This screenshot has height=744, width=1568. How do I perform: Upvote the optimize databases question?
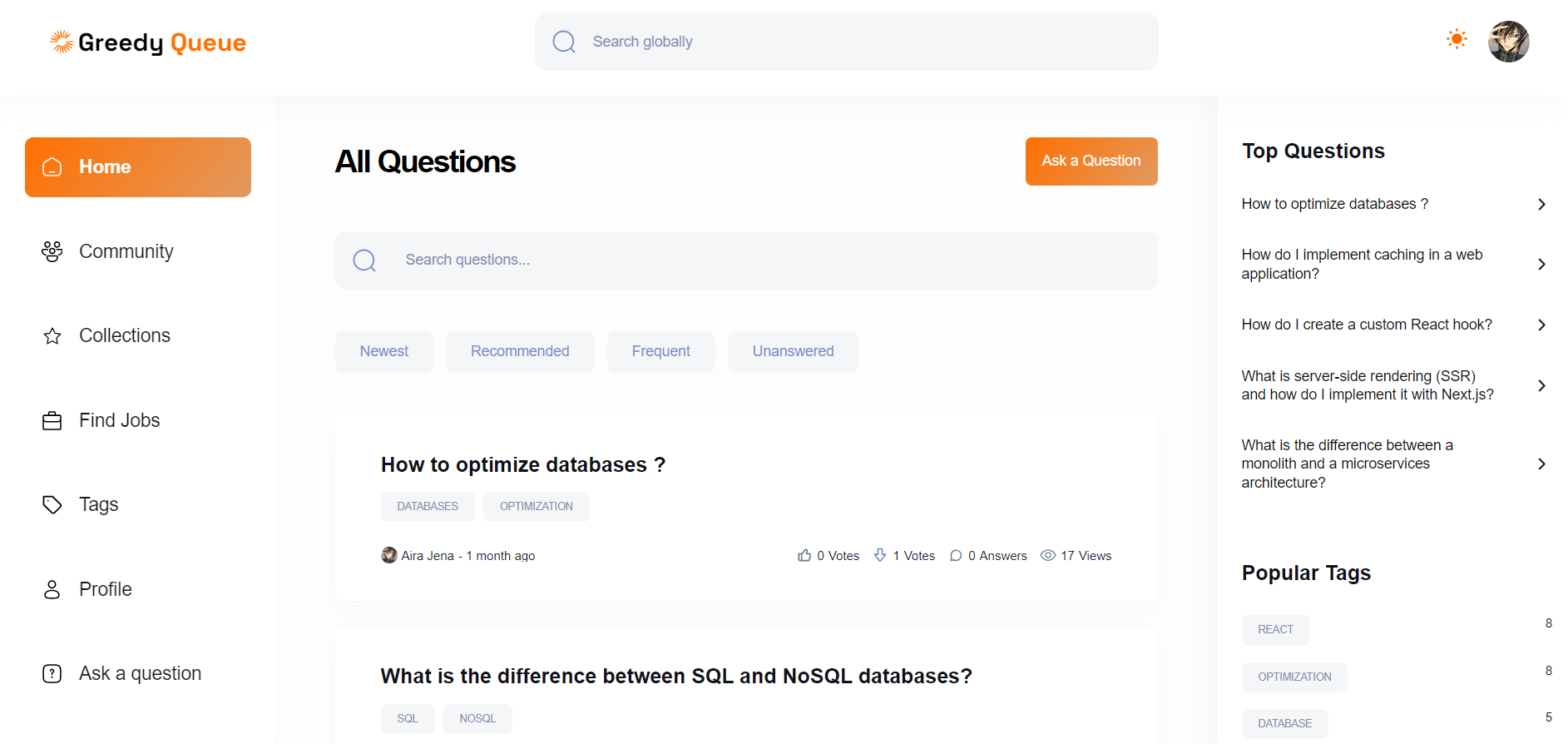click(x=804, y=555)
